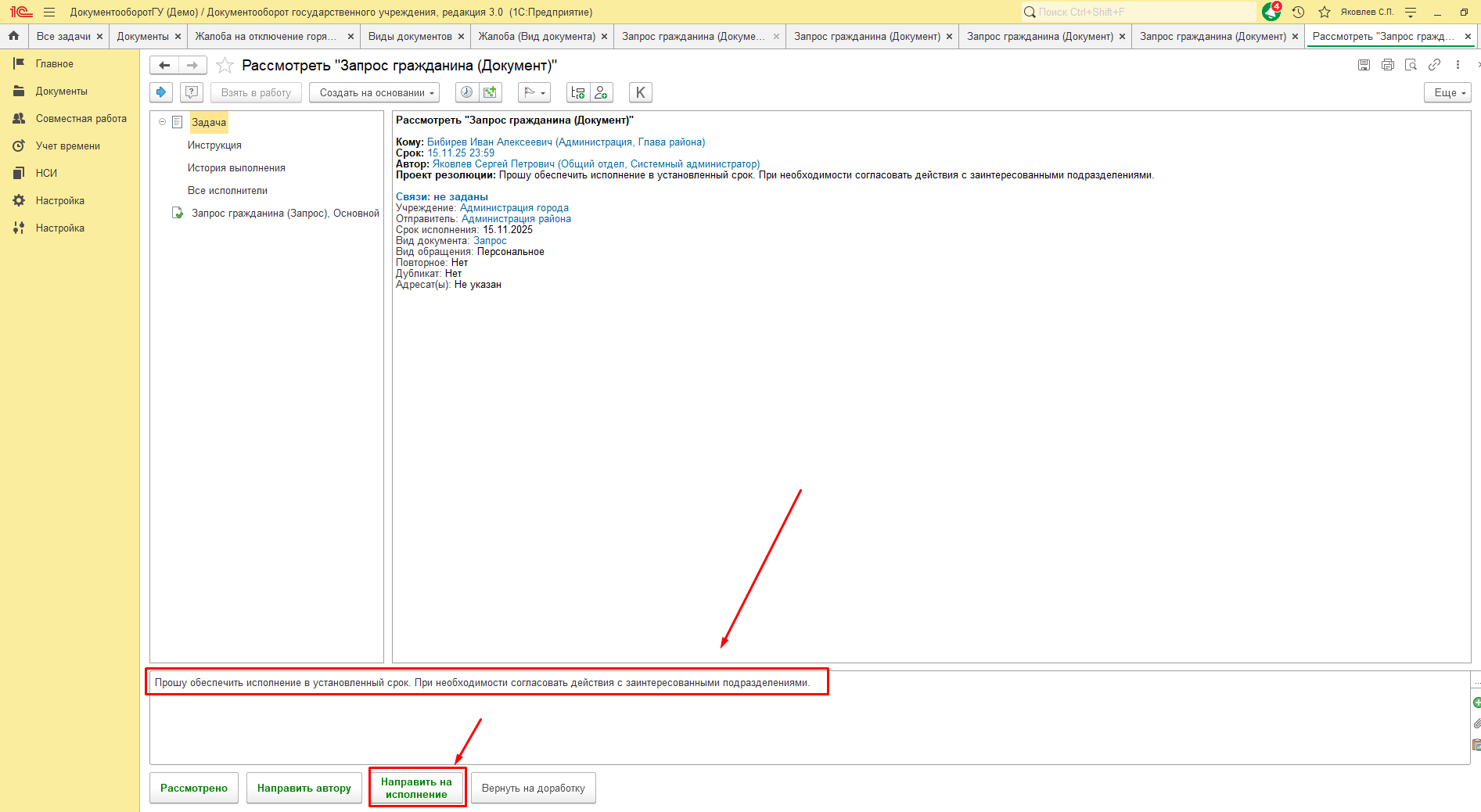Screen dimensions: 1481x812
Task: Open the notifications bell with badge 4
Action: [1271, 12]
